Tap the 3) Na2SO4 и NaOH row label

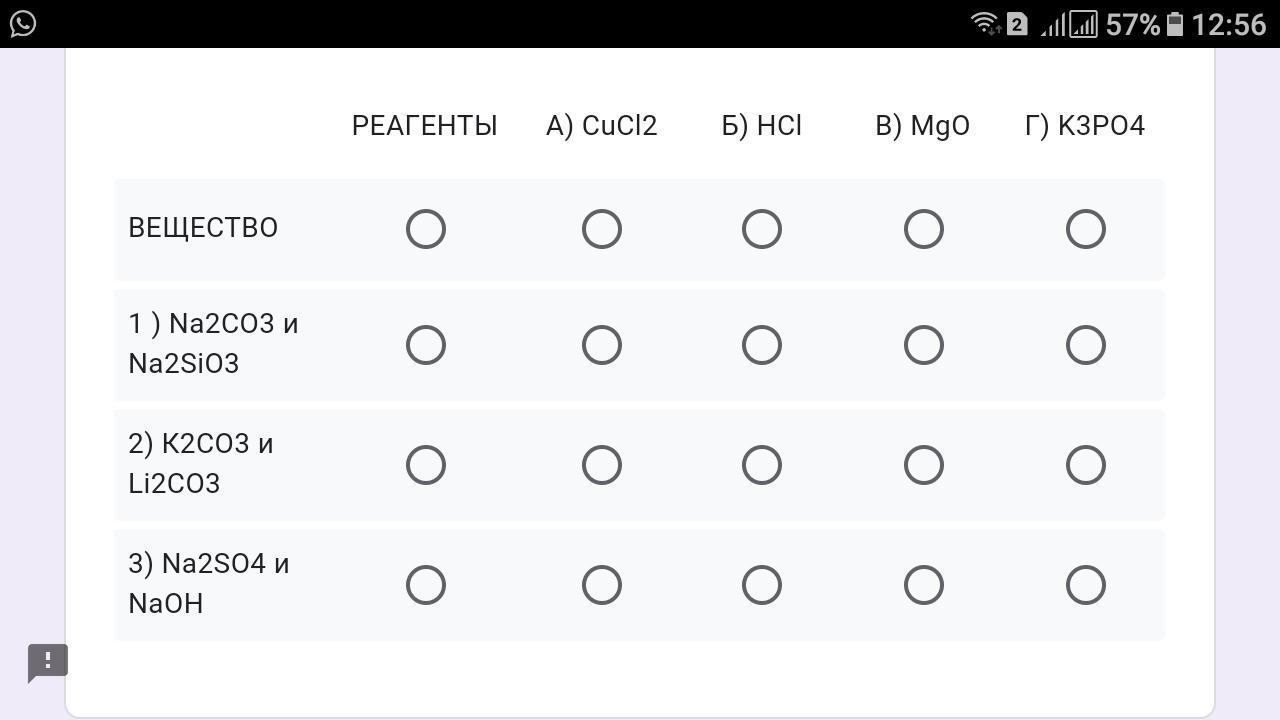point(209,583)
